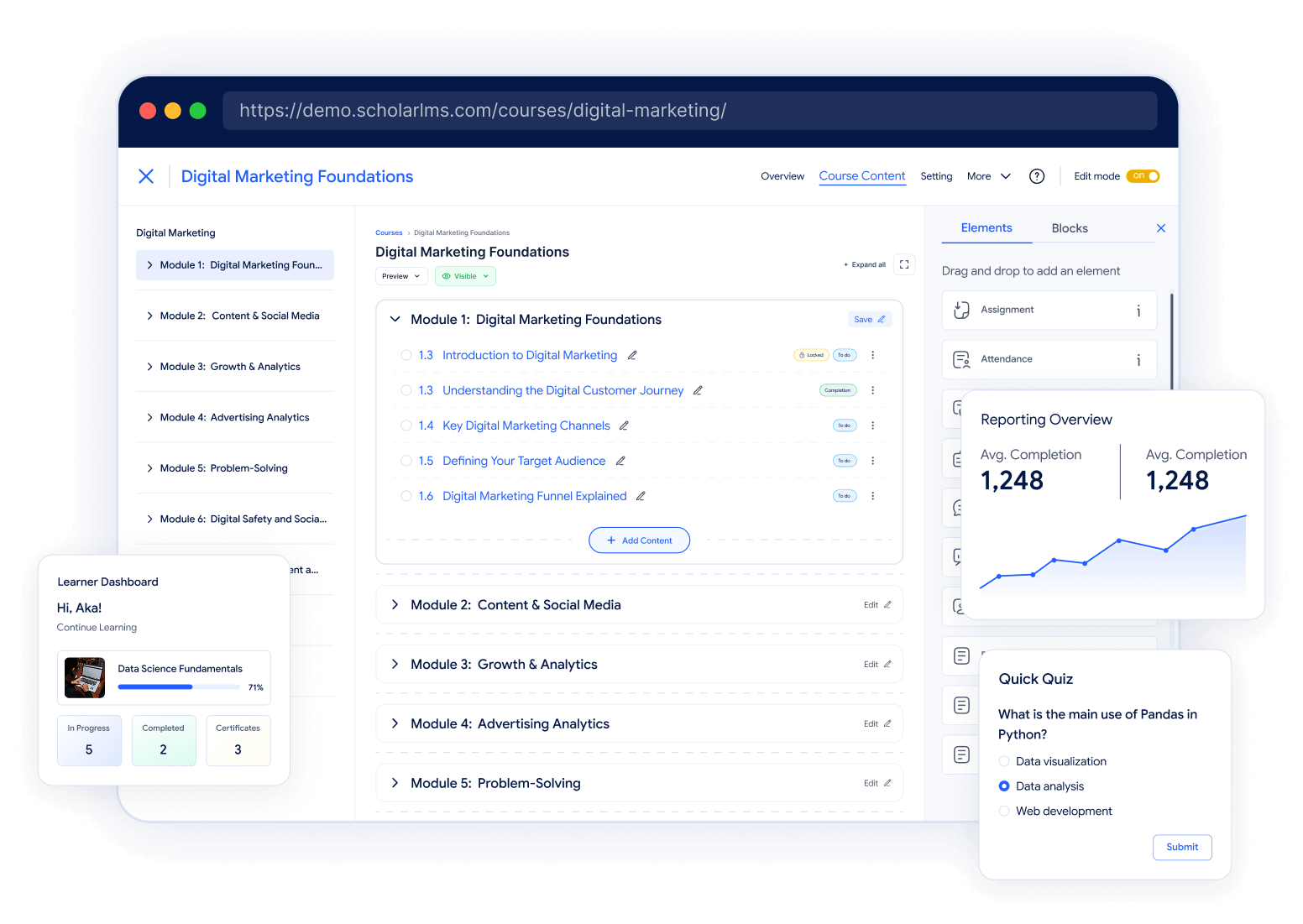Open options menu for Introduction to Digital Marketing
This screenshot has height=924, width=1303.
click(x=873, y=355)
